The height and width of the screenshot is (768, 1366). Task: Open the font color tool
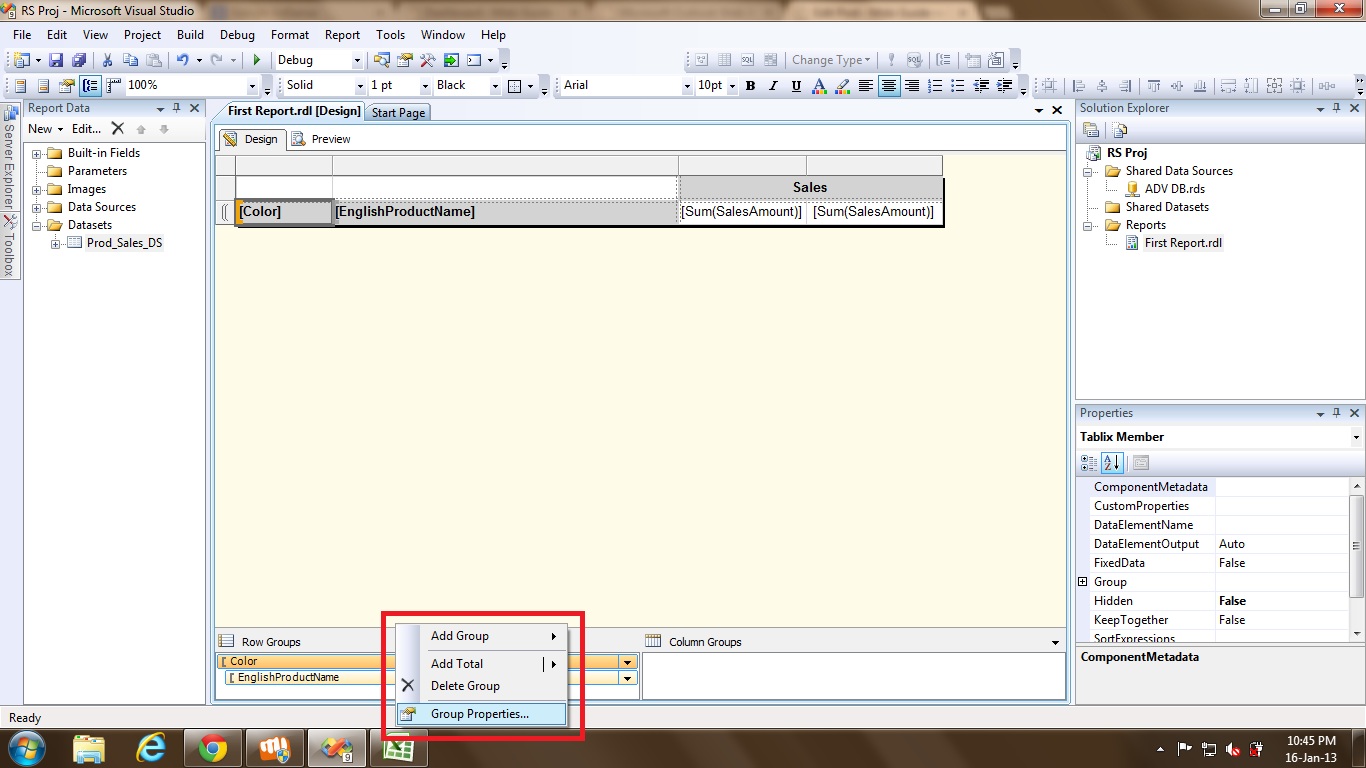[x=820, y=86]
